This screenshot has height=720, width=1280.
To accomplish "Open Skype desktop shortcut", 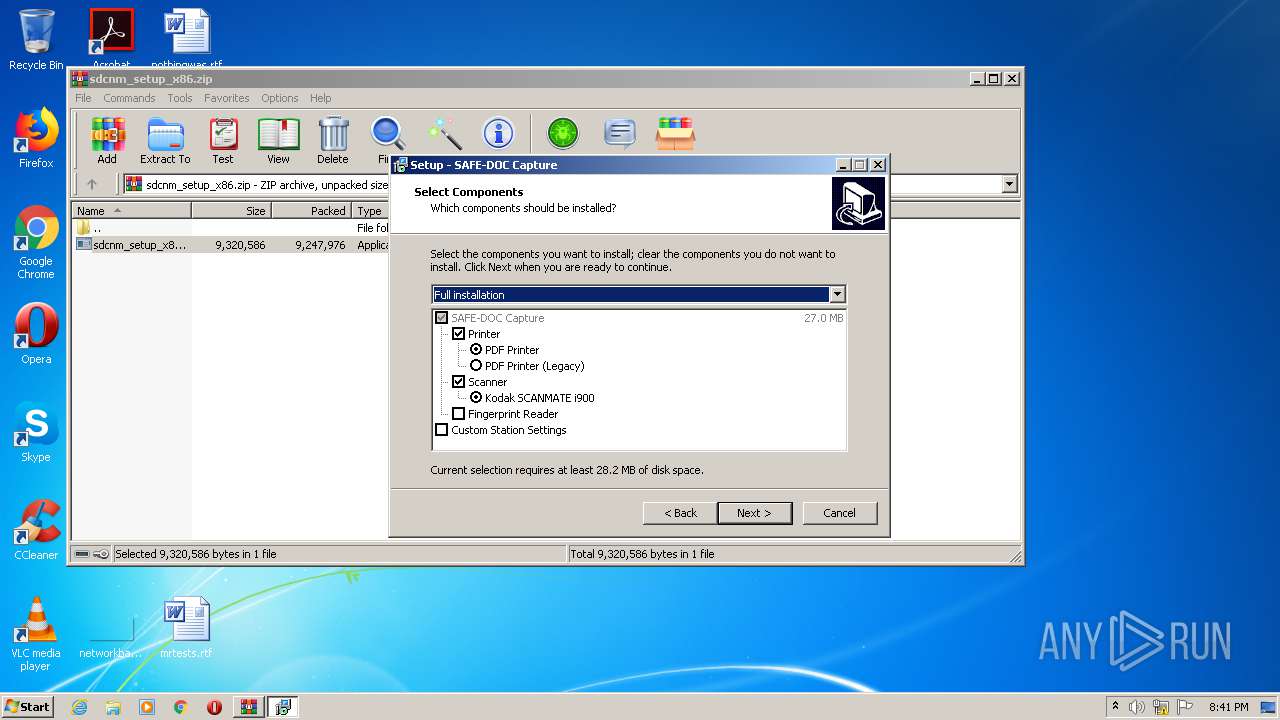I will [x=36, y=433].
